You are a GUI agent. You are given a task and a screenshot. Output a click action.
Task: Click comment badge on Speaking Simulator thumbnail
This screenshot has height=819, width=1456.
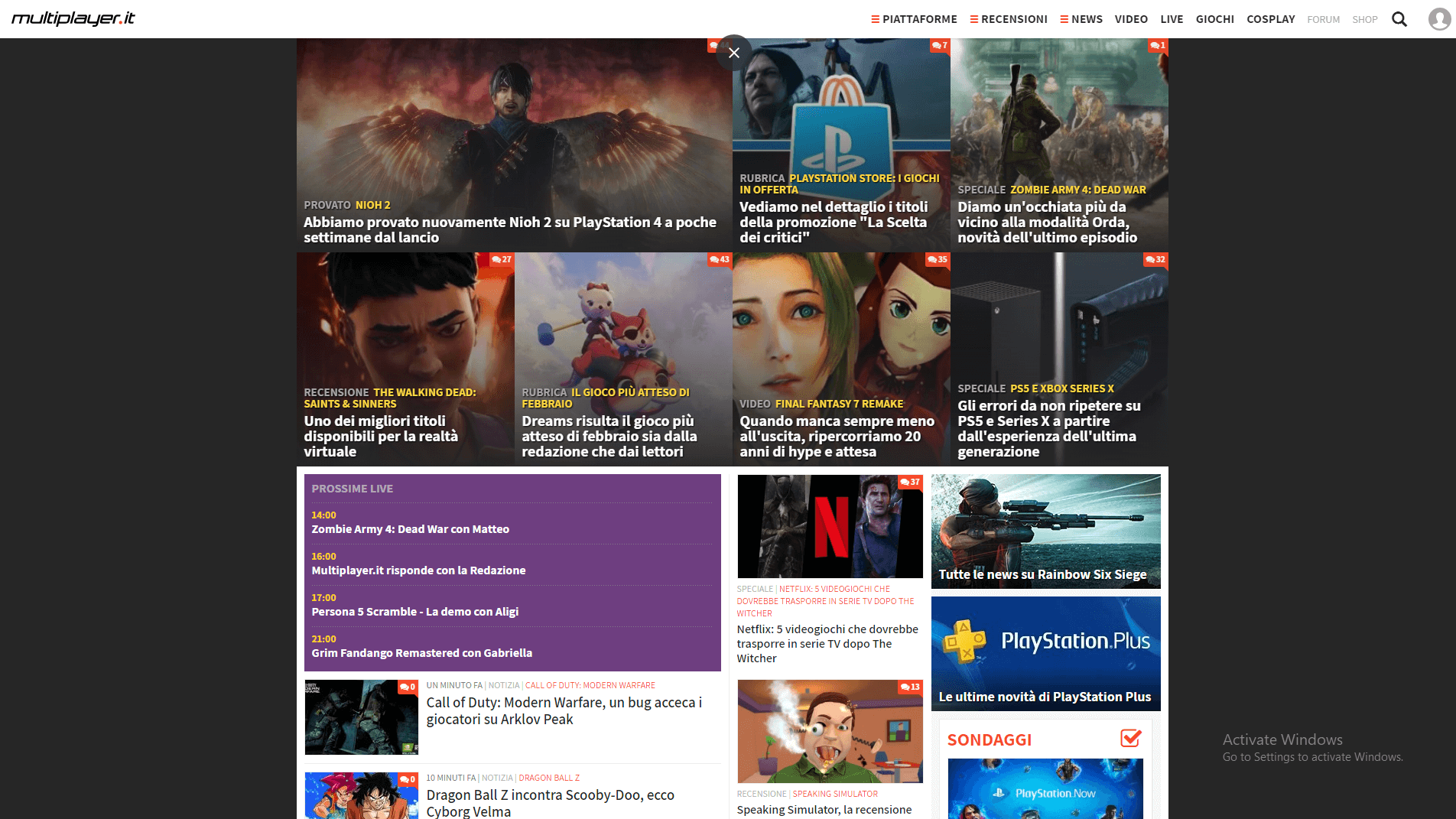pos(910,687)
